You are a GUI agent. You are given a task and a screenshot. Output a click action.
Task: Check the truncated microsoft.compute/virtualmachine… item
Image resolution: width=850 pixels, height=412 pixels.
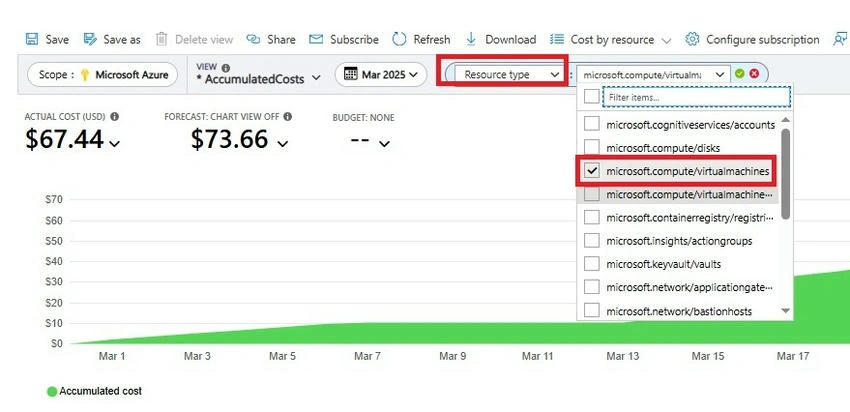pyautogui.click(x=591, y=194)
